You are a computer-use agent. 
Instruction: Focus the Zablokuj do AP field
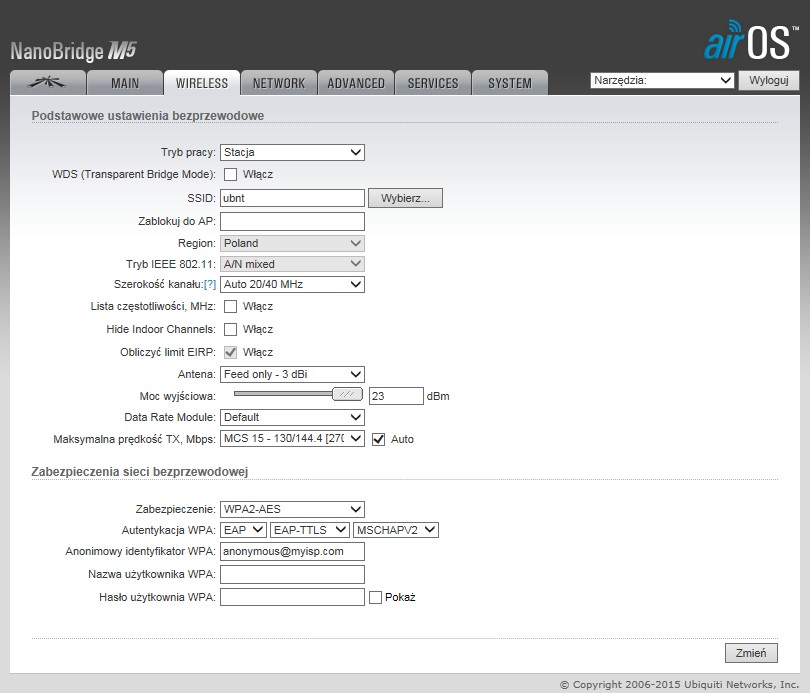tap(292, 221)
